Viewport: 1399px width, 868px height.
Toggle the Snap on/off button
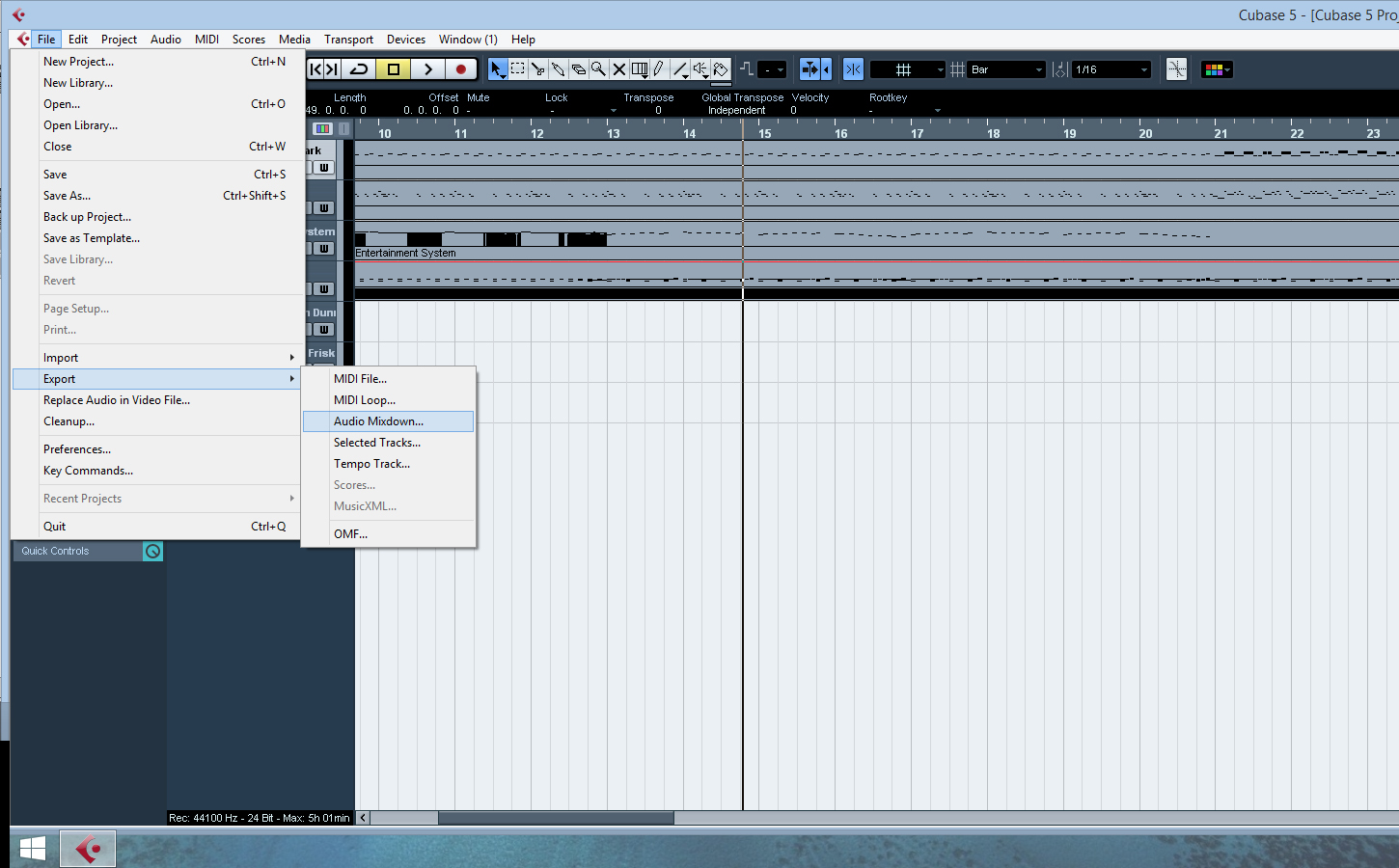[x=853, y=69]
